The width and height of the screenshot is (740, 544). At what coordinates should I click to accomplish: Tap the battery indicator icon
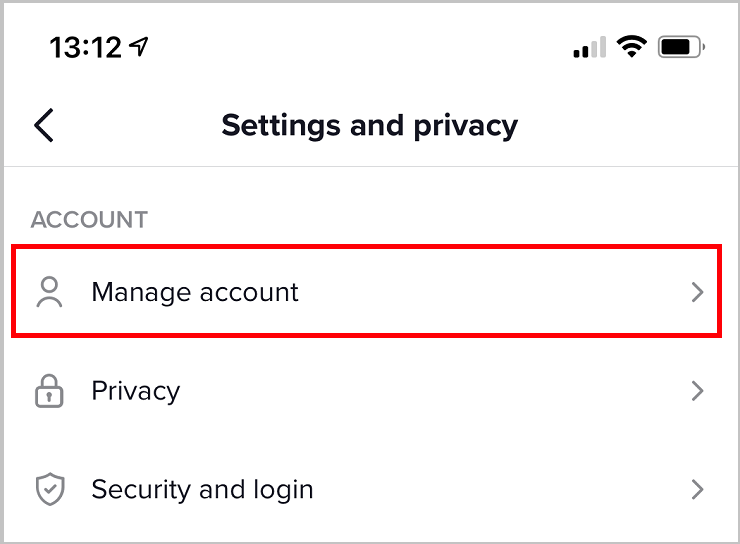681,47
